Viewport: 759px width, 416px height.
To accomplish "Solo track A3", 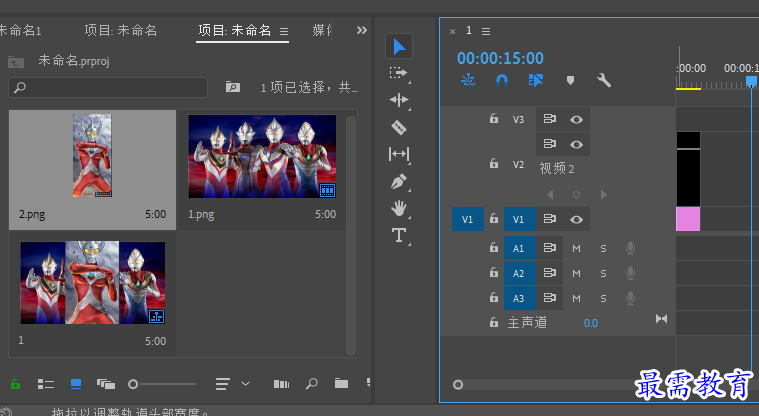I will point(603,298).
